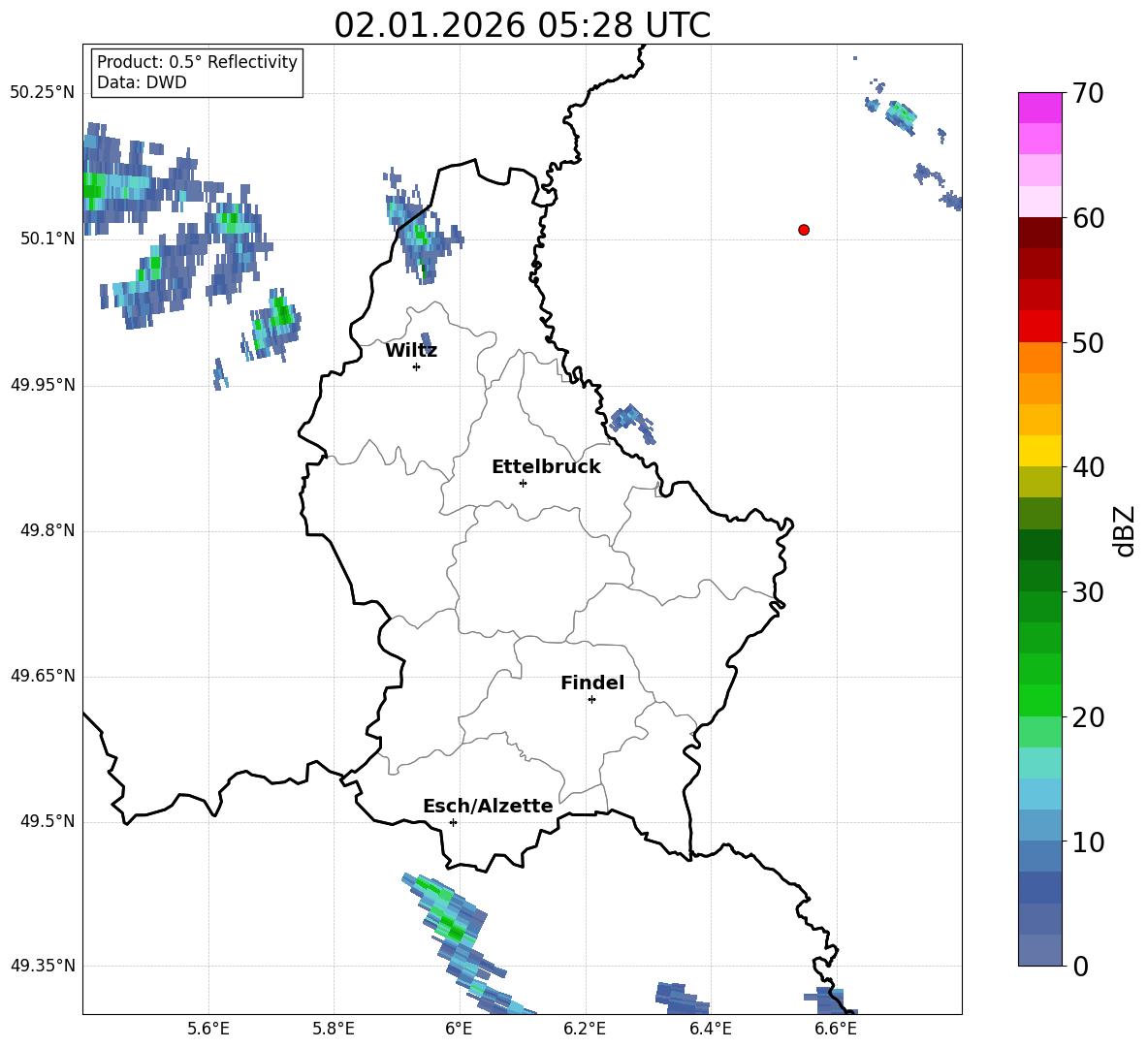The height and width of the screenshot is (1048, 1148).
Task: Click the 40 value on the colorbar
Action: tap(1088, 467)
